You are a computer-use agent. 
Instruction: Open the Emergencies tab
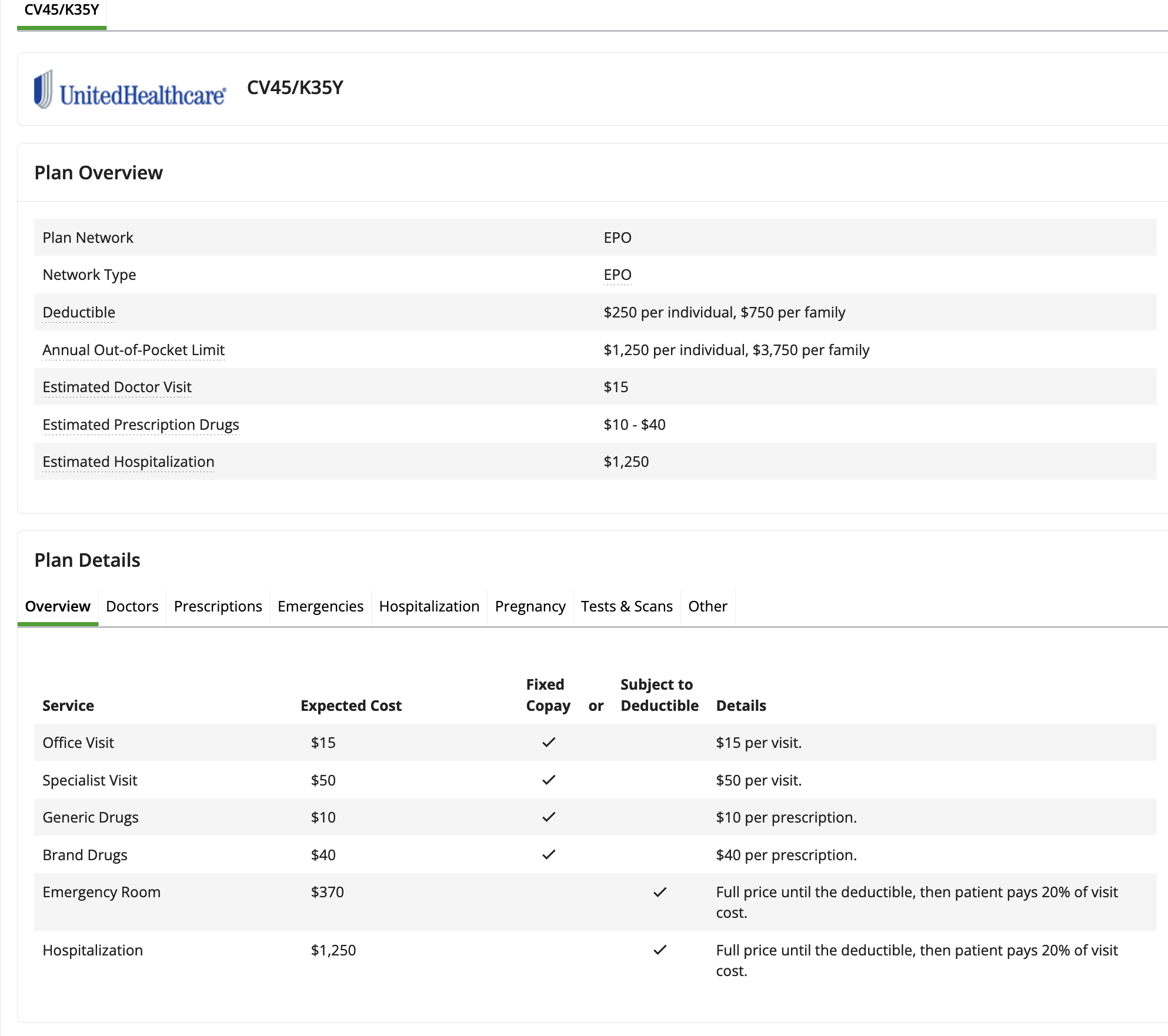tap(321, 606)
